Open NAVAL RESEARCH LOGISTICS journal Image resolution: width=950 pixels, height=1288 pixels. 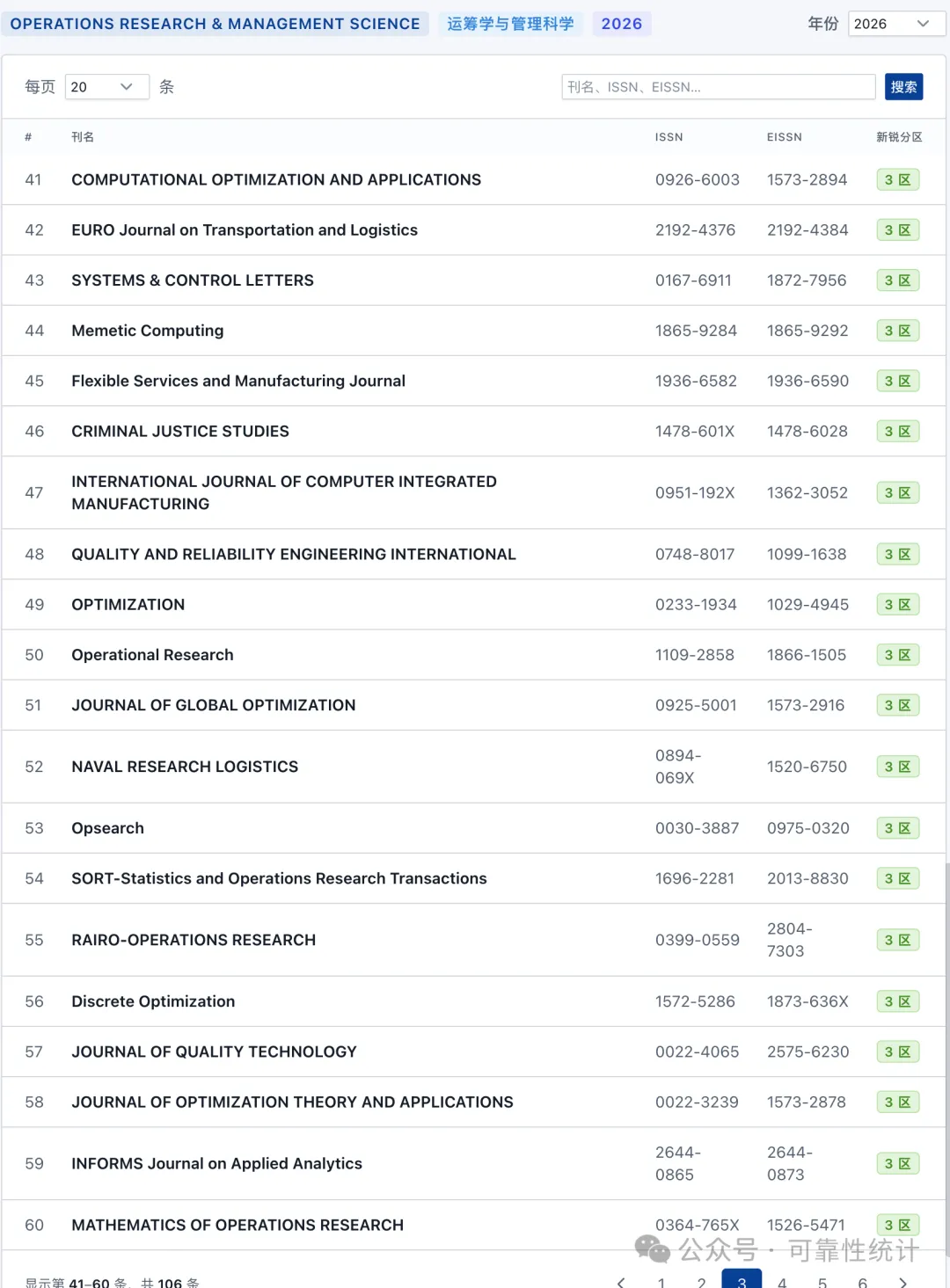click(x=185, y=767)
